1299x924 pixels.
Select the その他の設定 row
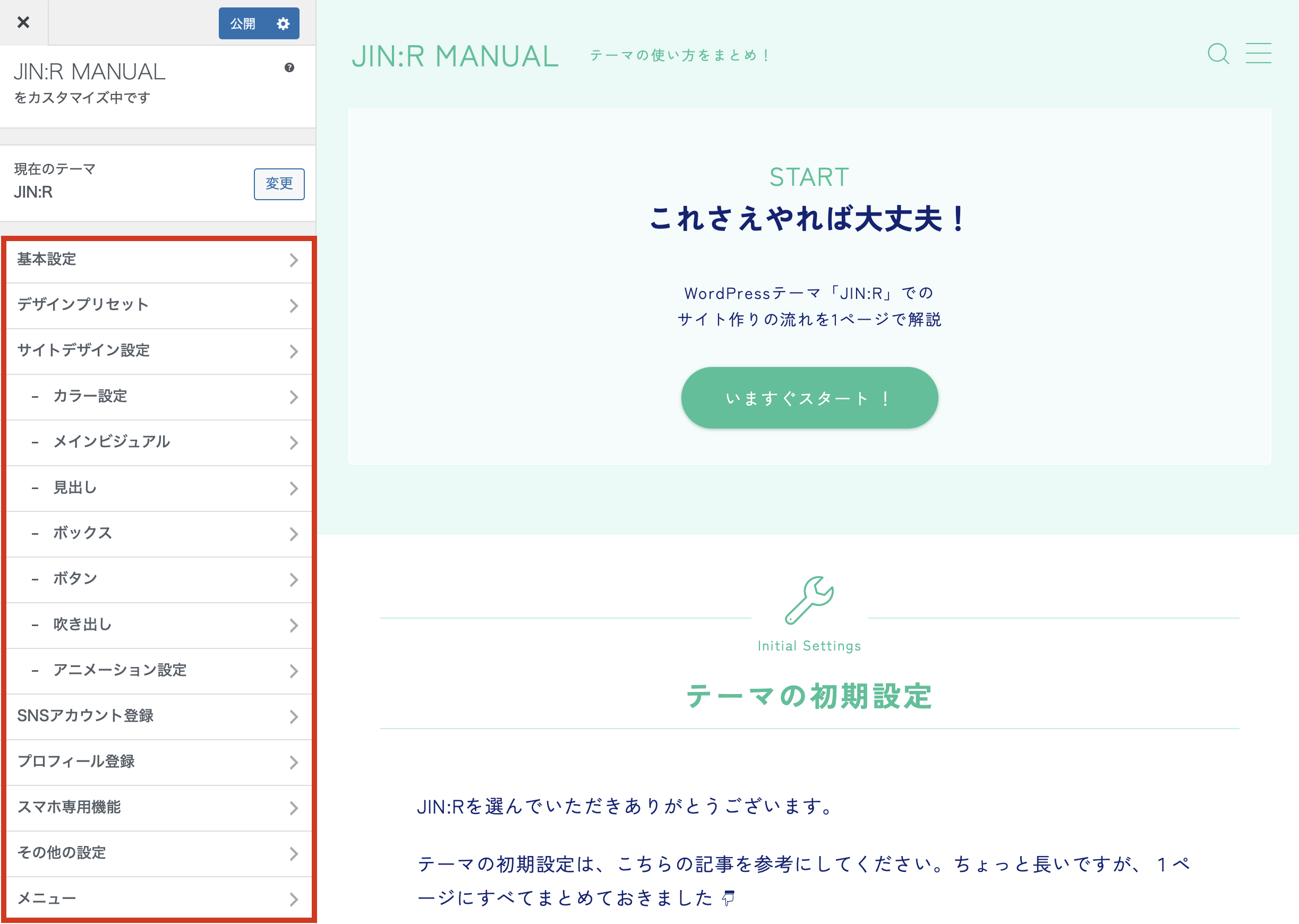(159, 853)
